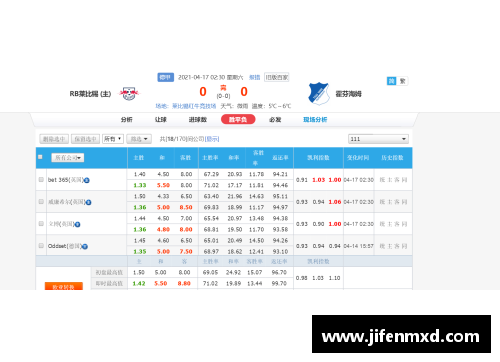This screenshot has width=500, height=362.
Task: Click the 客胜 column header
Action: [185, 158]
